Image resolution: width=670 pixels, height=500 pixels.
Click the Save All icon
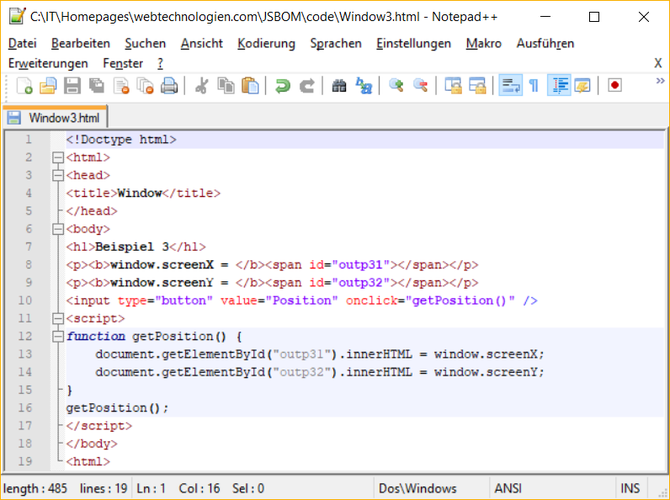(x=97, y=85)
